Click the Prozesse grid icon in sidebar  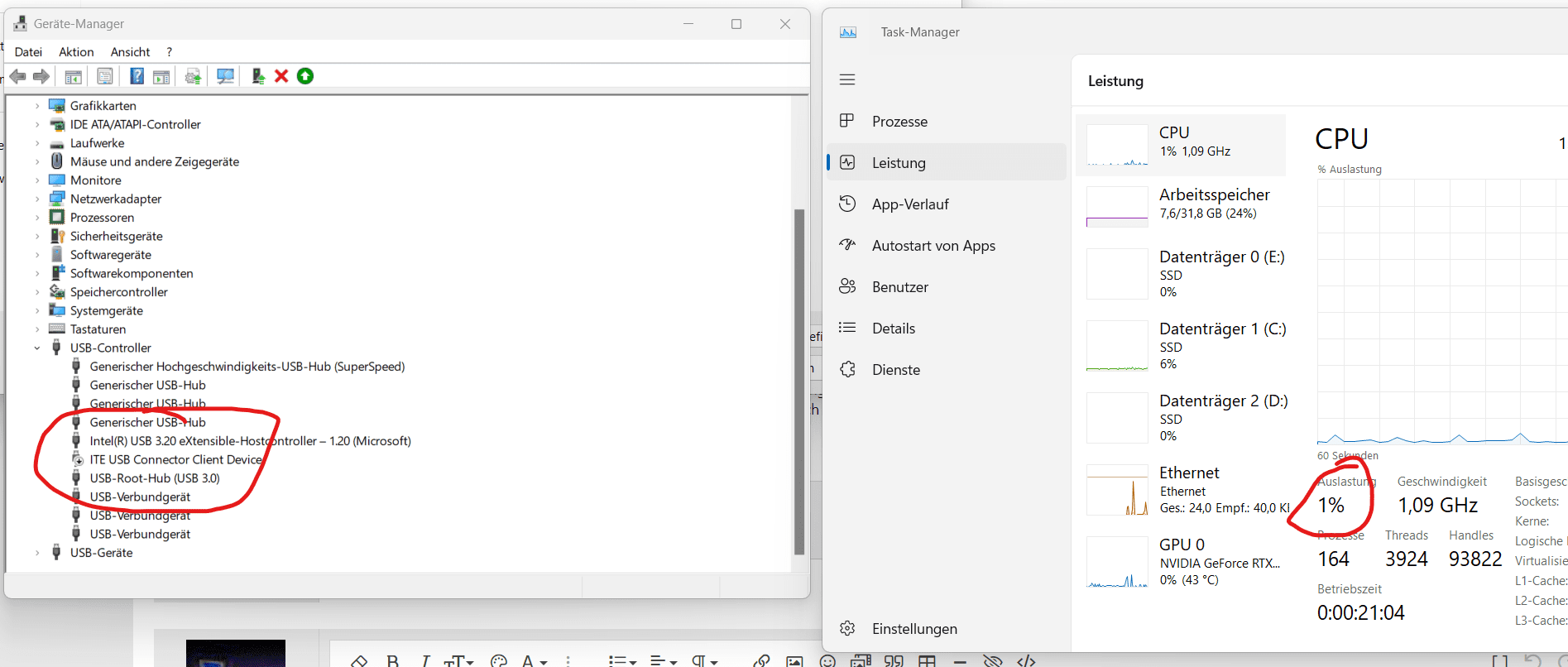846,121
